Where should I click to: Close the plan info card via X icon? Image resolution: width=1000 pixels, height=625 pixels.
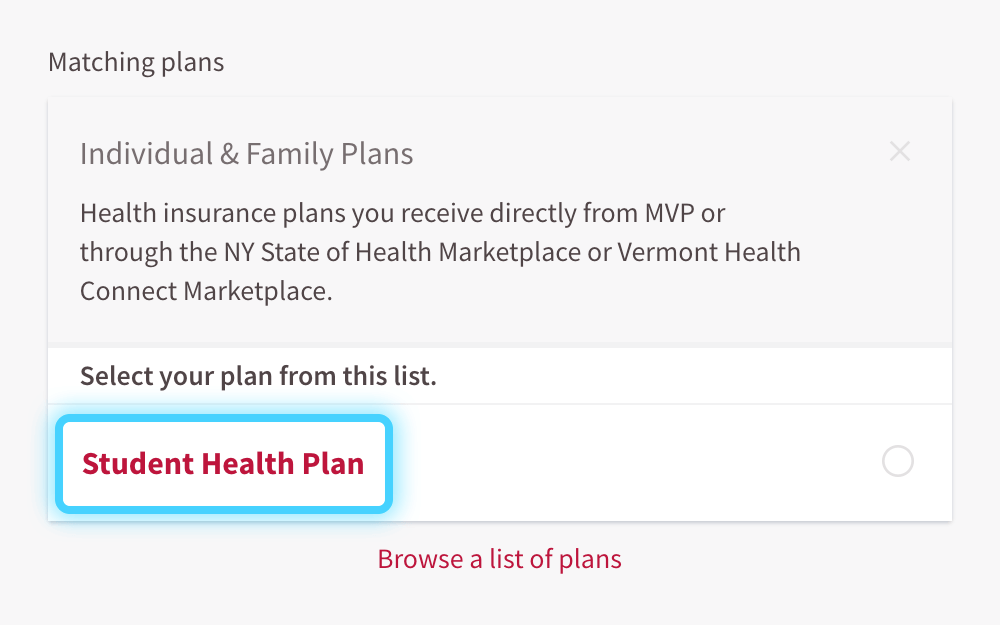click(900, 152)
